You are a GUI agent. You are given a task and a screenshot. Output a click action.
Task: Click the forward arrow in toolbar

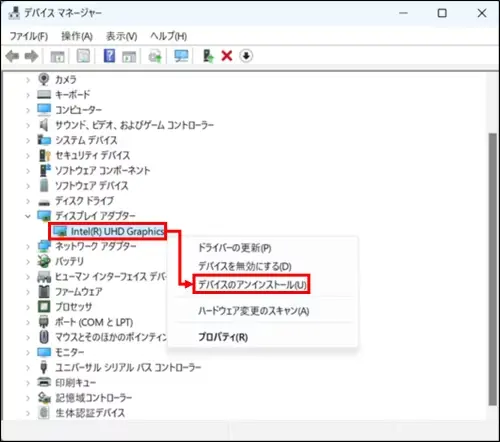coord(31,56)
